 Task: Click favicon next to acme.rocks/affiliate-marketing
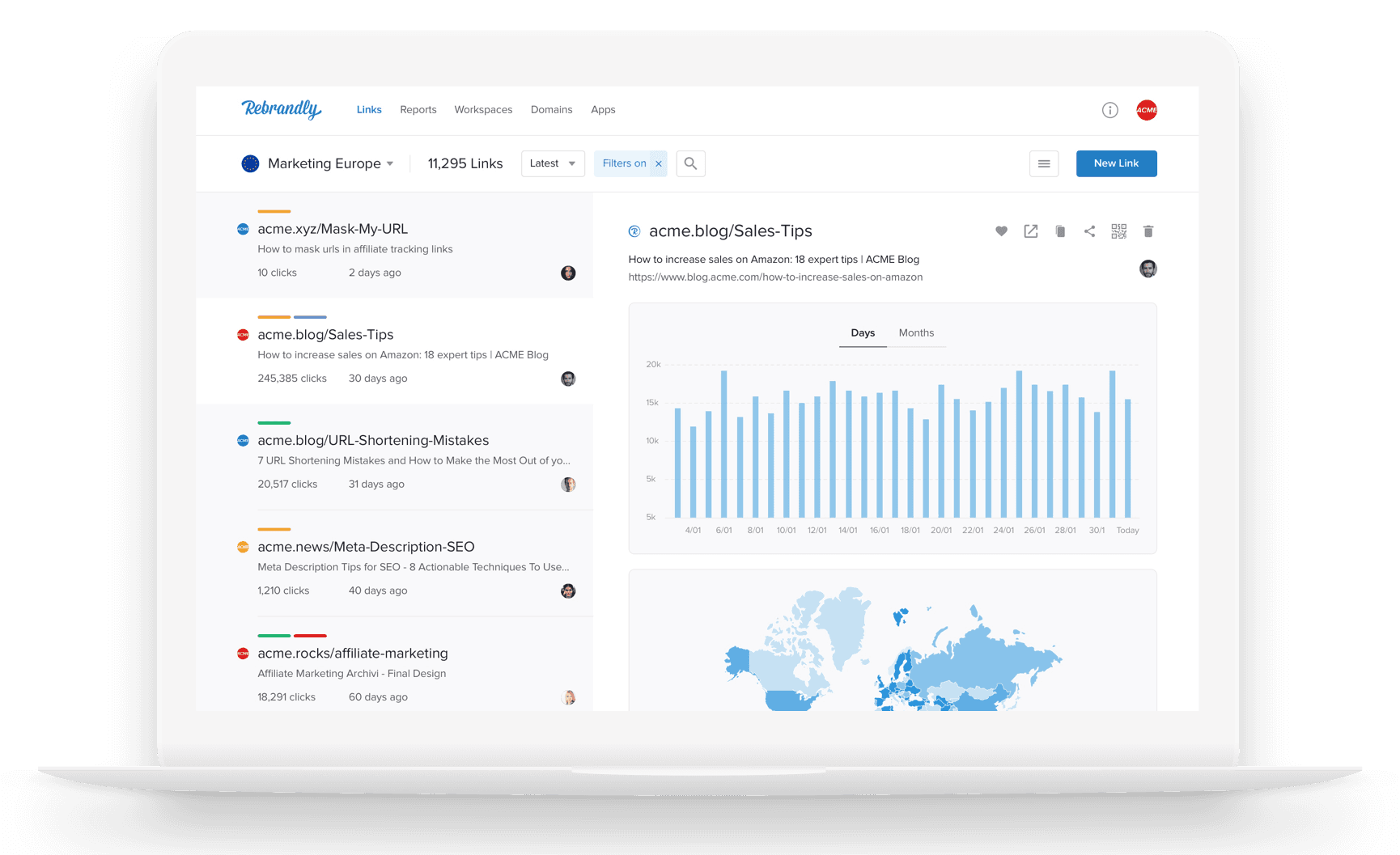[x=243, y=654]
